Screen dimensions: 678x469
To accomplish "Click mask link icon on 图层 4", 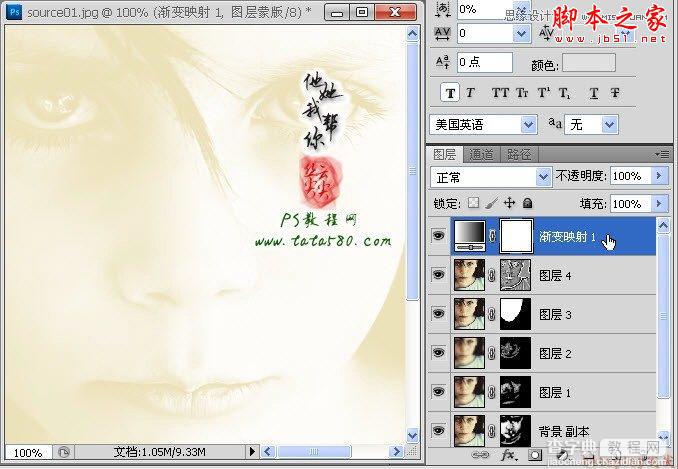I will point(492,275).
